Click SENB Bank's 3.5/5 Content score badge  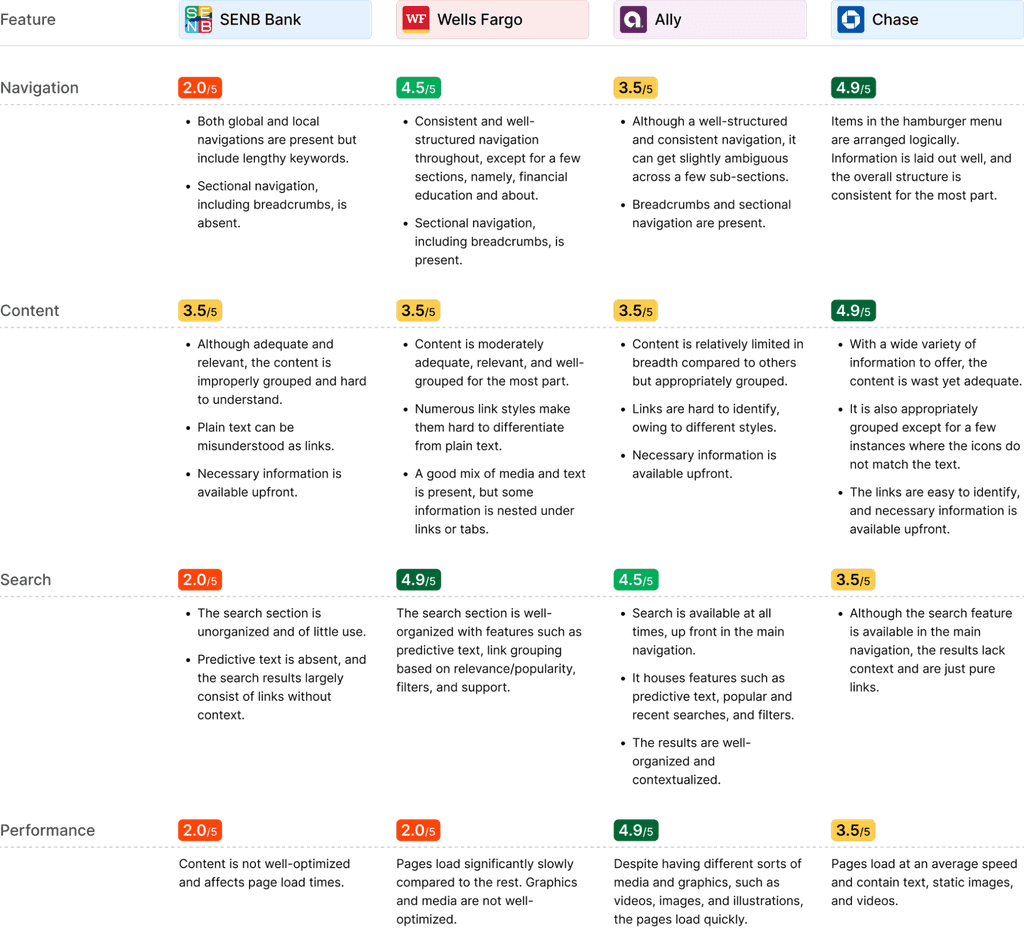click(x=200, y=310)
